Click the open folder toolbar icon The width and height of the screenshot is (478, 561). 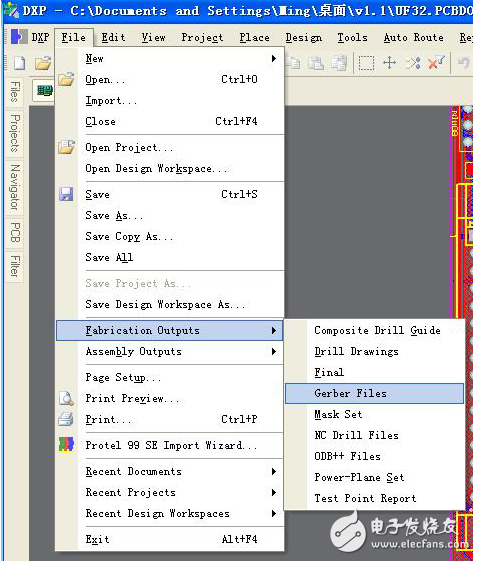point(43,64)
